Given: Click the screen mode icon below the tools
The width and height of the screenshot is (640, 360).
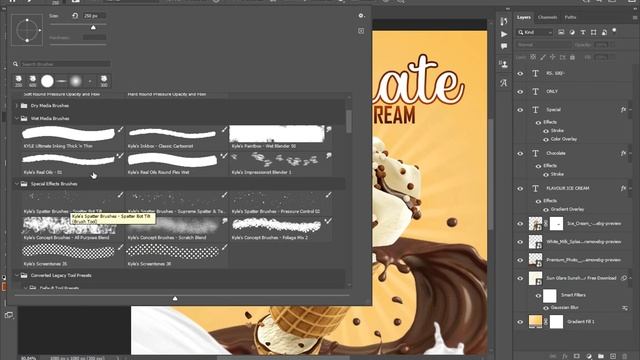Looking at the screenshot, I should 9,315.
